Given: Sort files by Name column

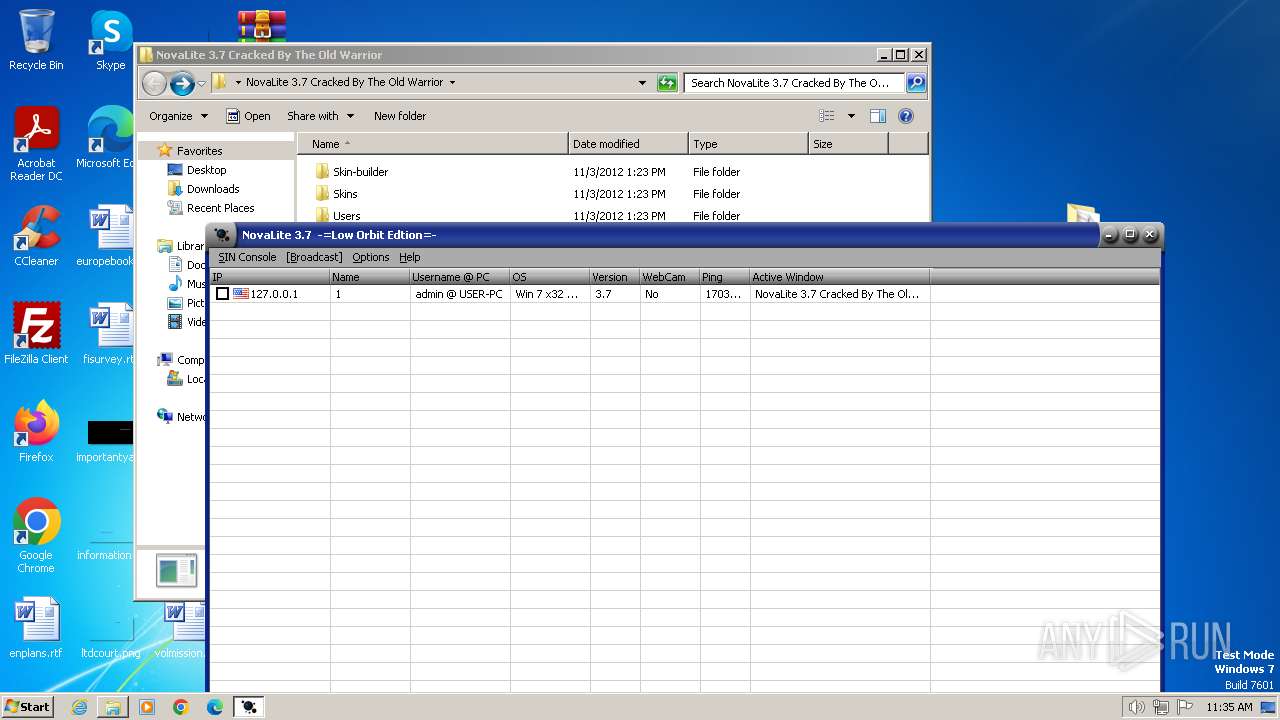Looking at the screenshot, I should tap(433, 144).
